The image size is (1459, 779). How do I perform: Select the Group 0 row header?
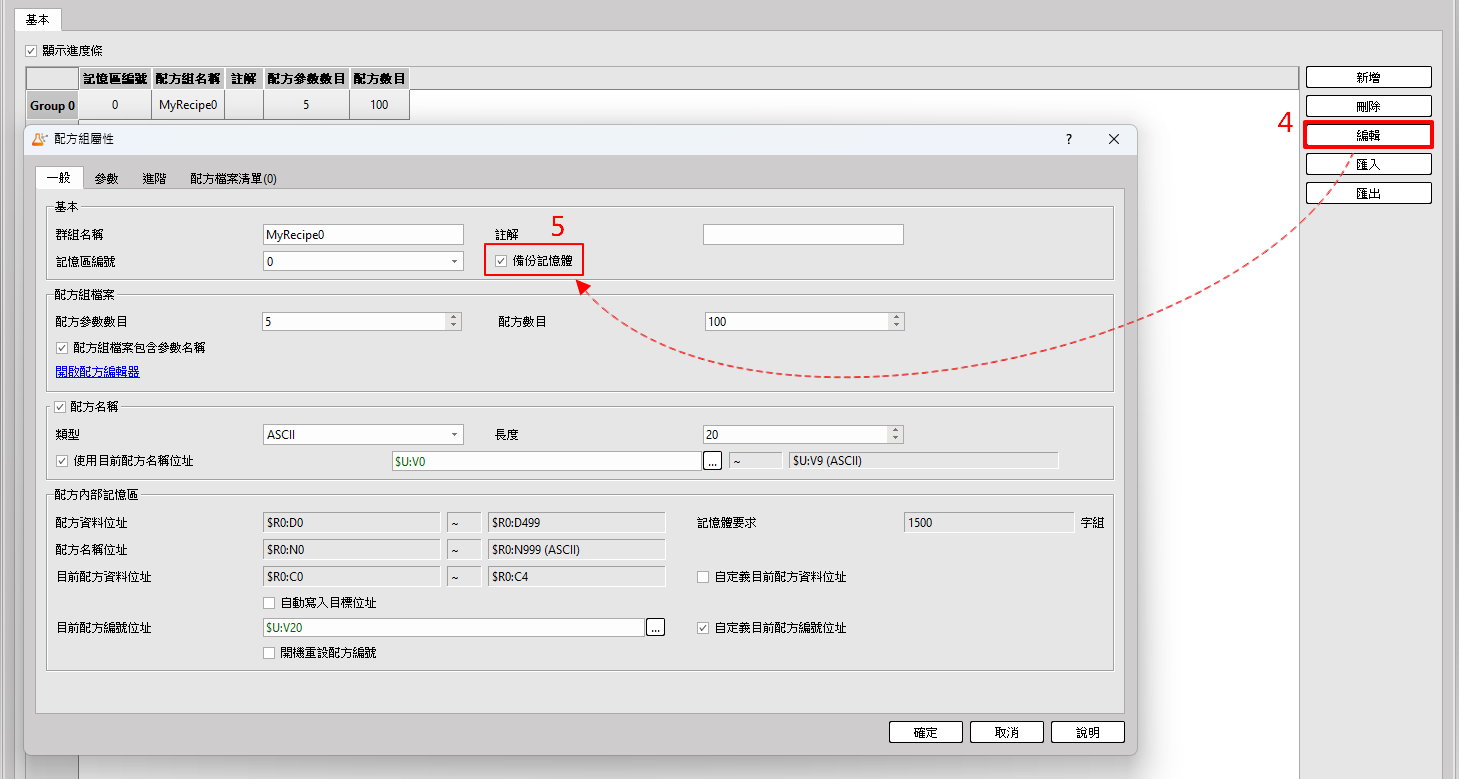tap(52, 106)
